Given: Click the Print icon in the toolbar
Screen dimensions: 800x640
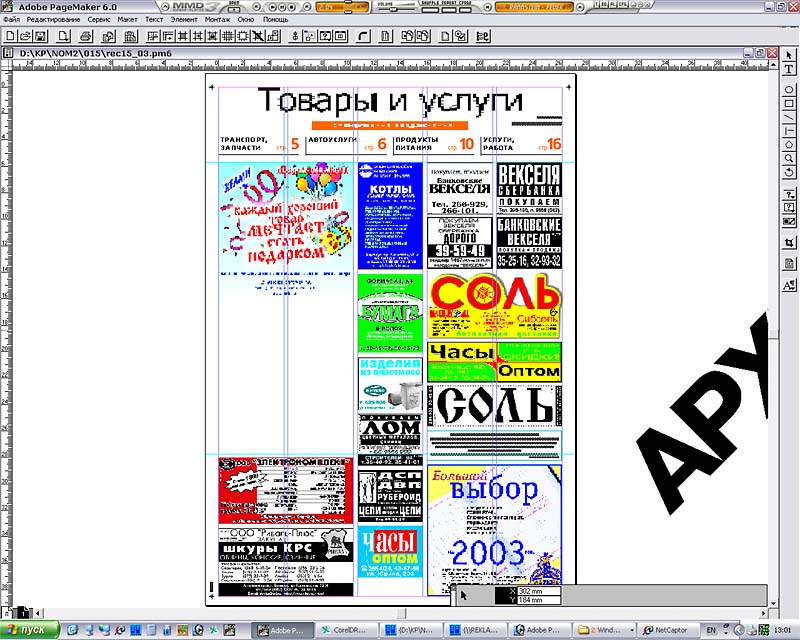Looking at the screenshot, I should pyautogui.click(x=86, y=36).
